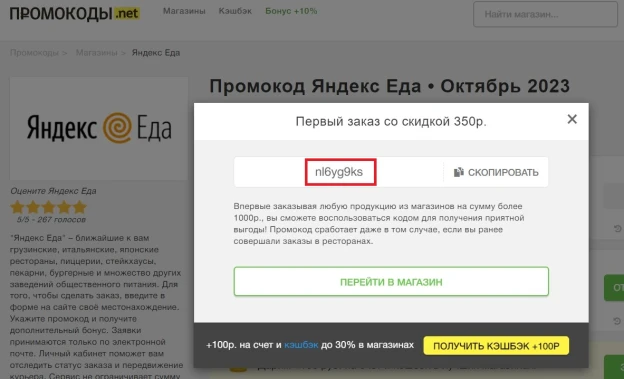Rate with the third star
Screen dimensions: 624x379
click(x=49, y=207)
